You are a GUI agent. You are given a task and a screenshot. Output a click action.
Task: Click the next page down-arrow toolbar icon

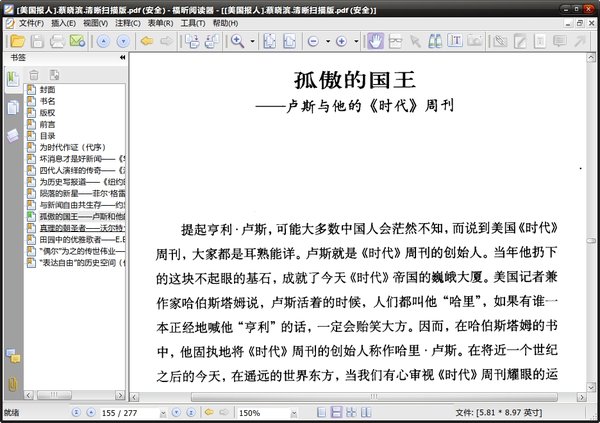(x=123, y=41)
